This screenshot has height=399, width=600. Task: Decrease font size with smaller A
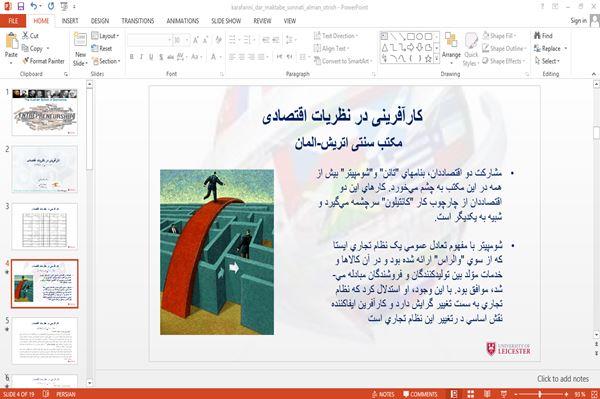point(206,40)
